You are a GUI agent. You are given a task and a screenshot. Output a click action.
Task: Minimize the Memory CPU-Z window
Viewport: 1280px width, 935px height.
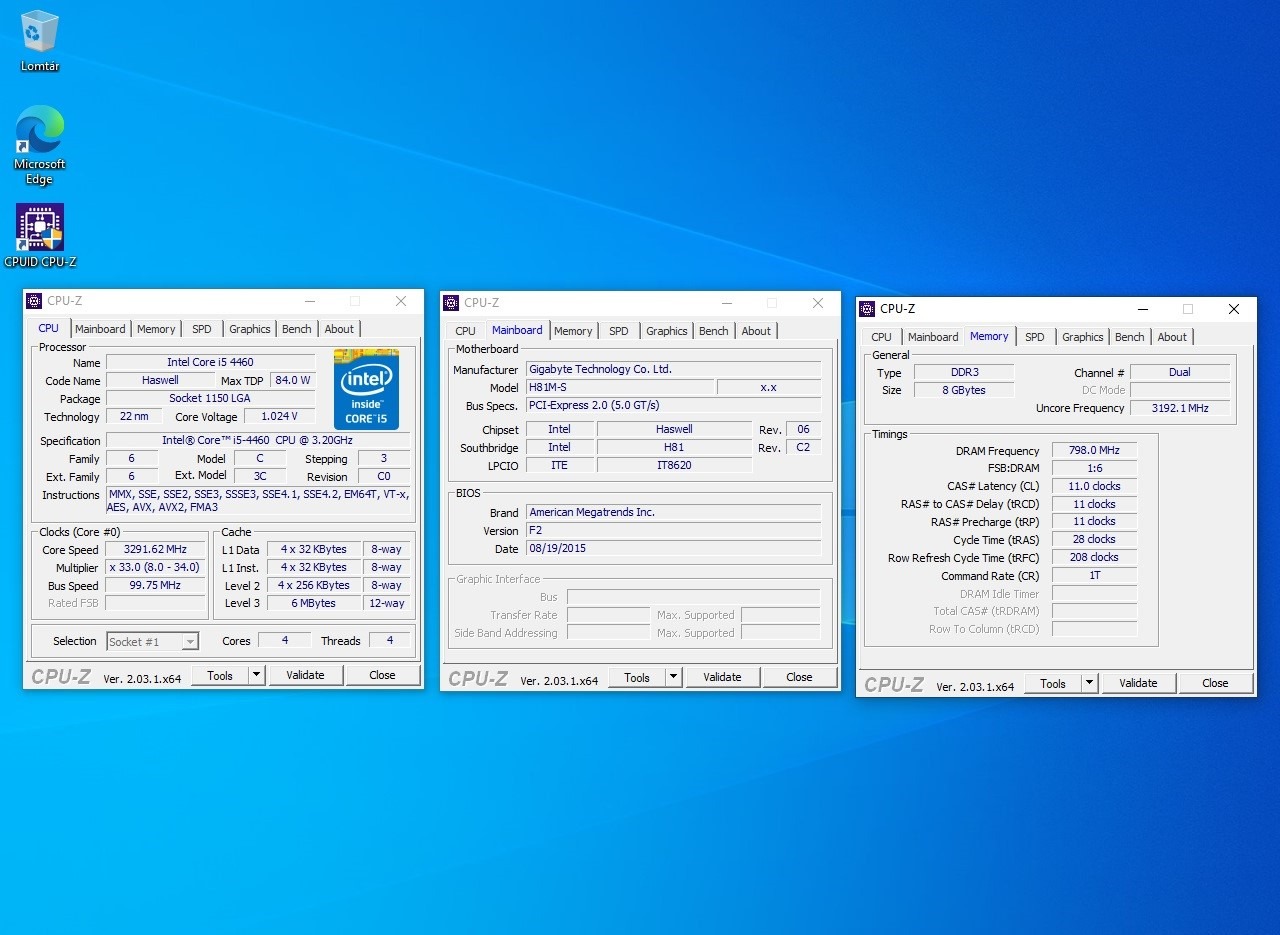click(1143, 309)
